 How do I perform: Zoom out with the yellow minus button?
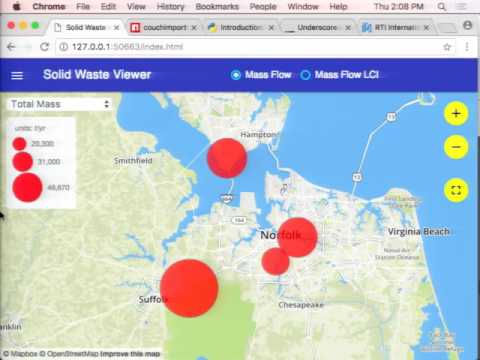pos(456,147)
